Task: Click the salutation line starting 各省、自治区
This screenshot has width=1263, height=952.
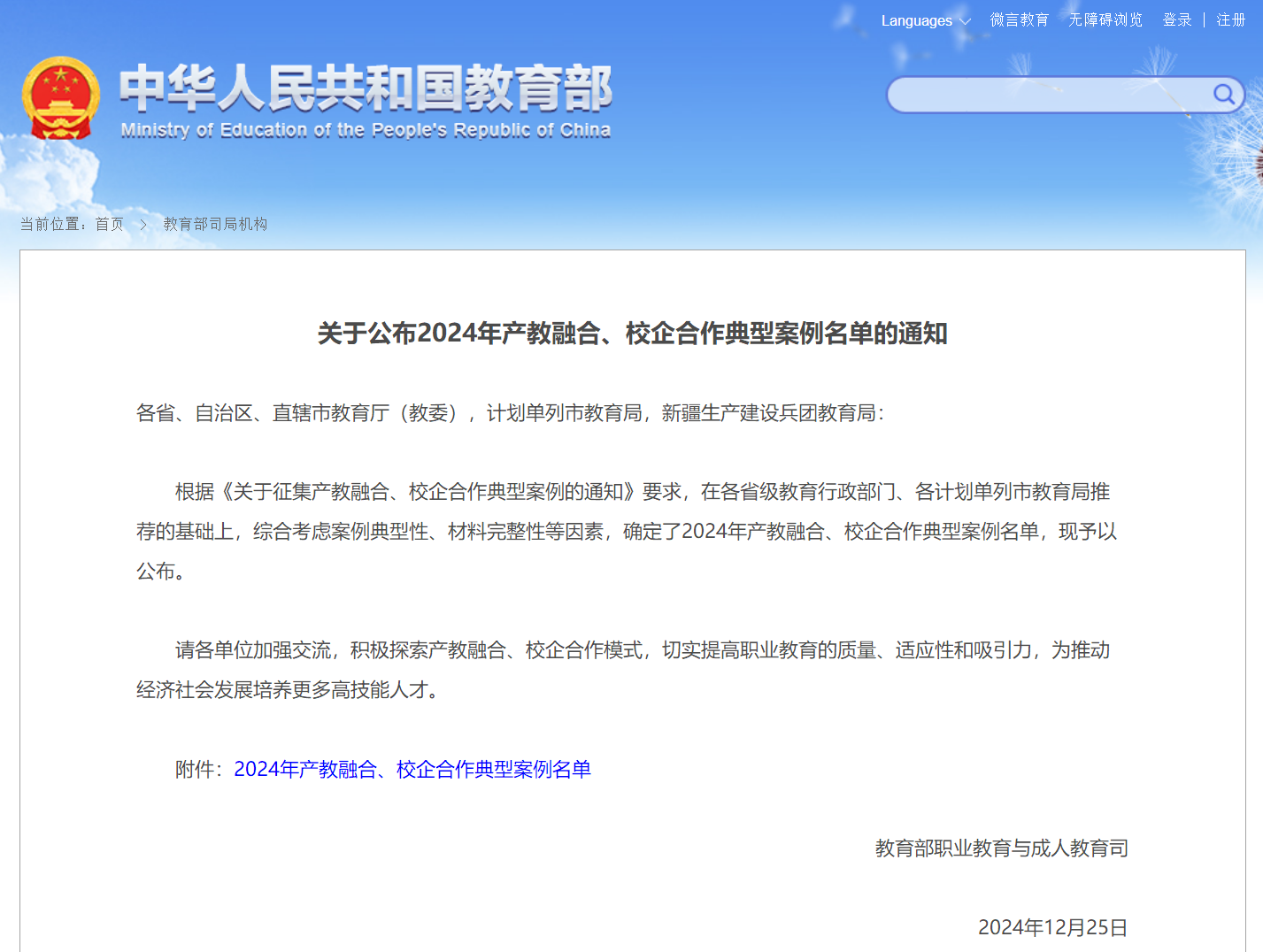Action: click(510, 413)
